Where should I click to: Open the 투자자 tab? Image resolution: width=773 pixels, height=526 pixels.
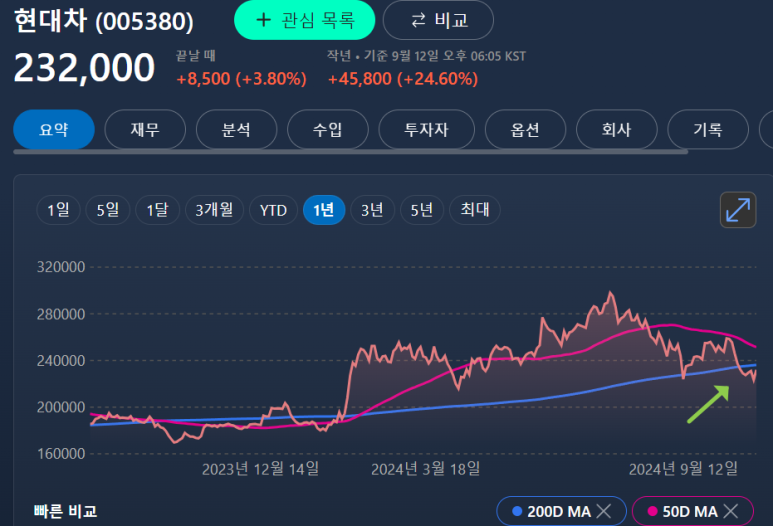point(426,130)
